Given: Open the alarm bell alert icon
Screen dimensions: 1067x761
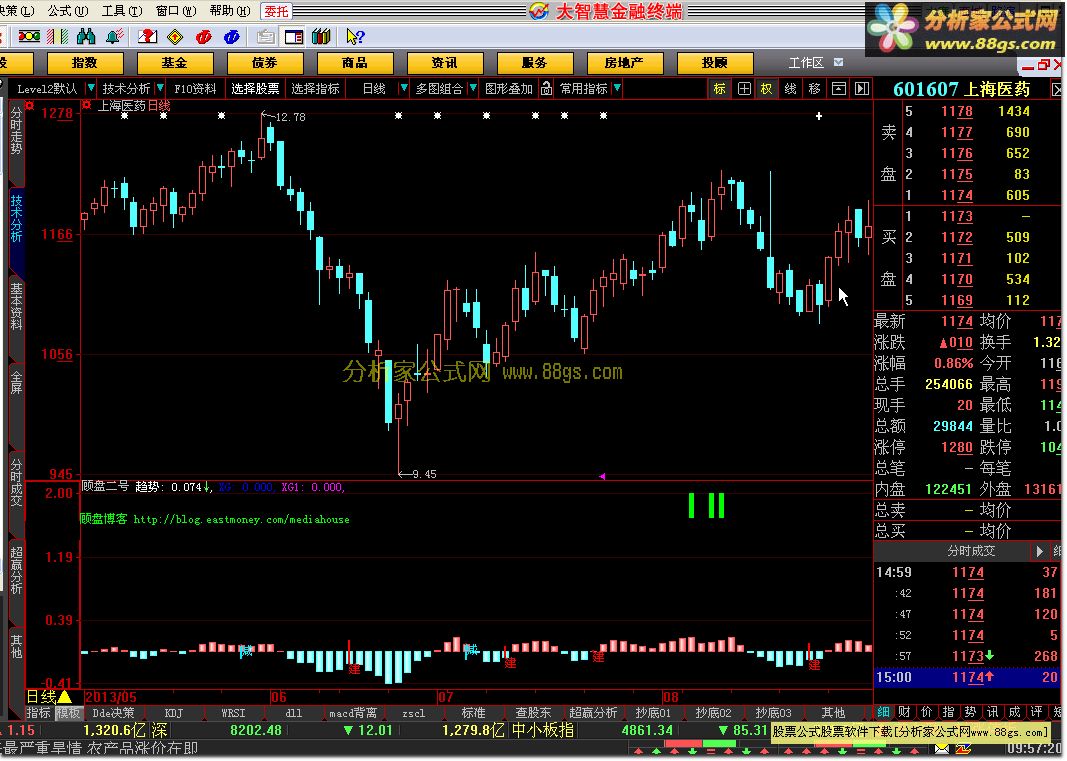Looking at the screenshot, I should click(115, 37).
